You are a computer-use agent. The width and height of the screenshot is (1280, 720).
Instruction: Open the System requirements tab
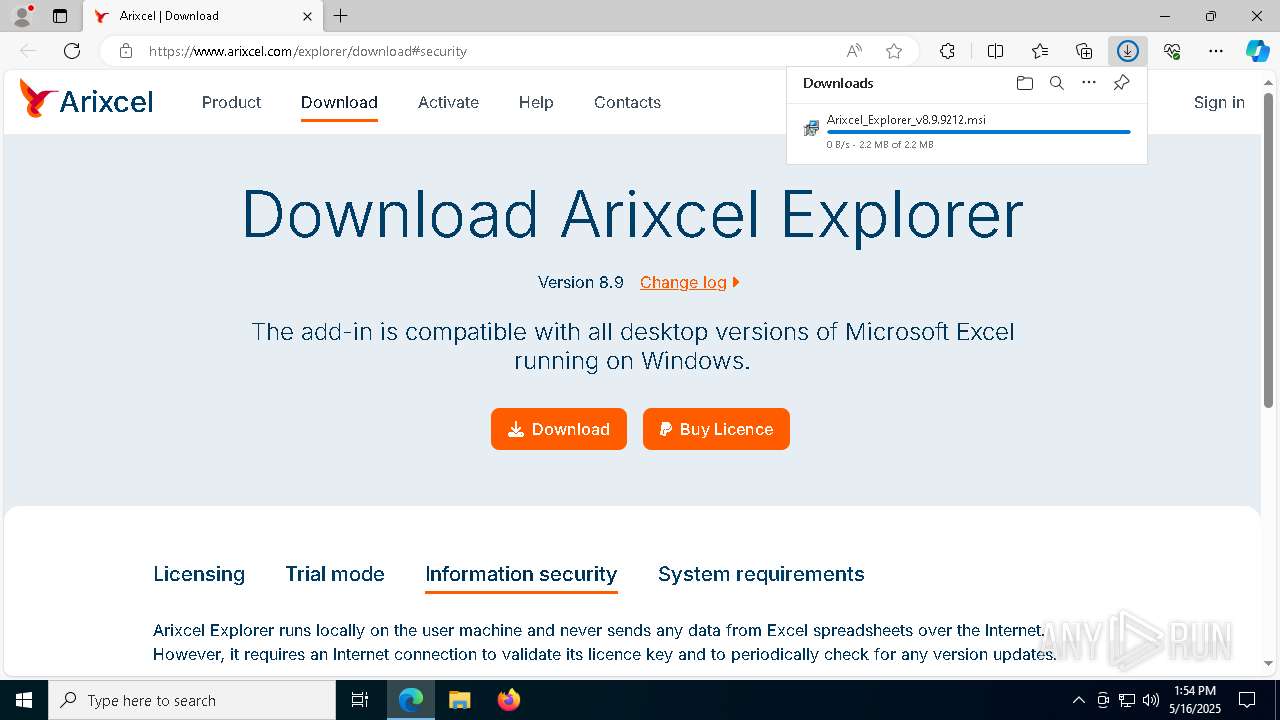click(761, 574)
